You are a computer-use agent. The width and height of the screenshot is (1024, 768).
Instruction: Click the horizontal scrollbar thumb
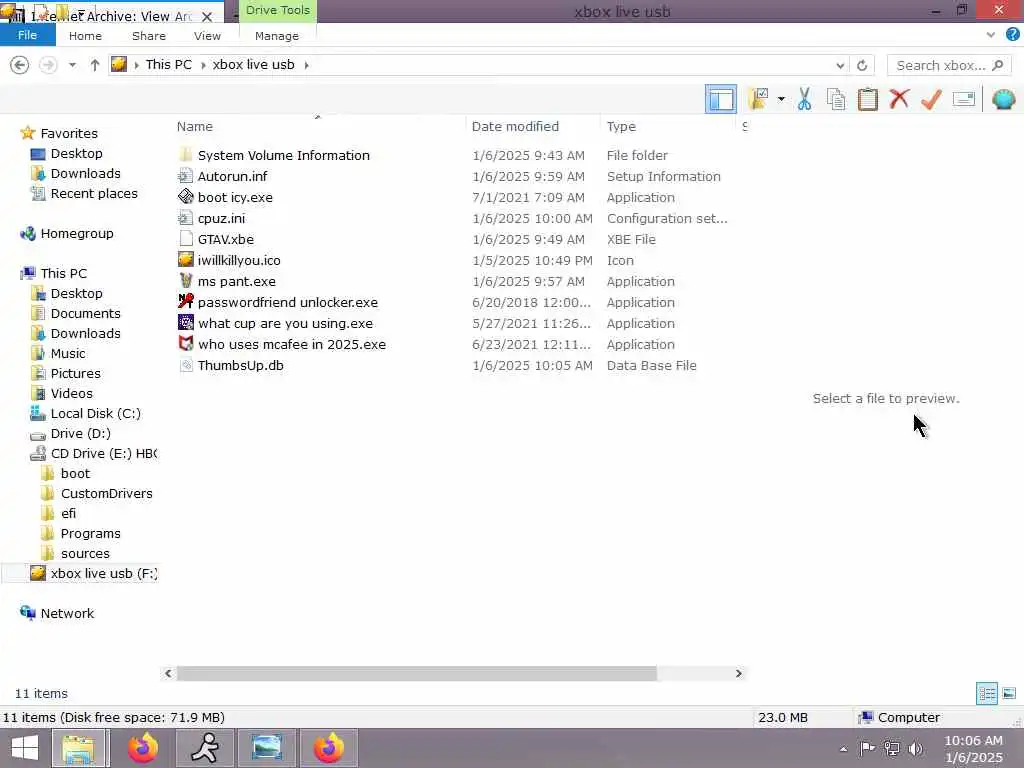point(417,673)
